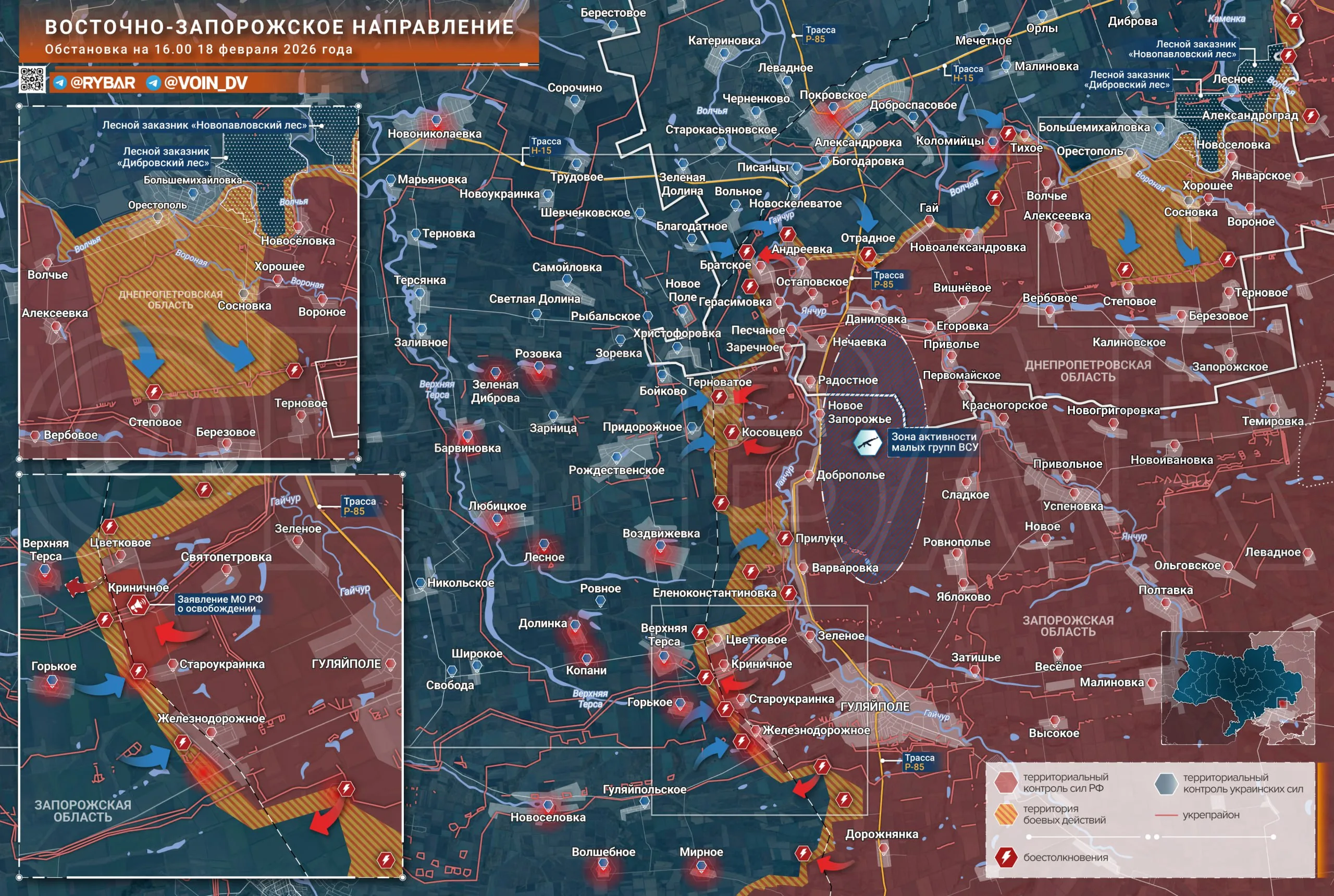1334x896 pixels.
Task: Click the Ukraine overview minimap
Action: [1238, 688]
